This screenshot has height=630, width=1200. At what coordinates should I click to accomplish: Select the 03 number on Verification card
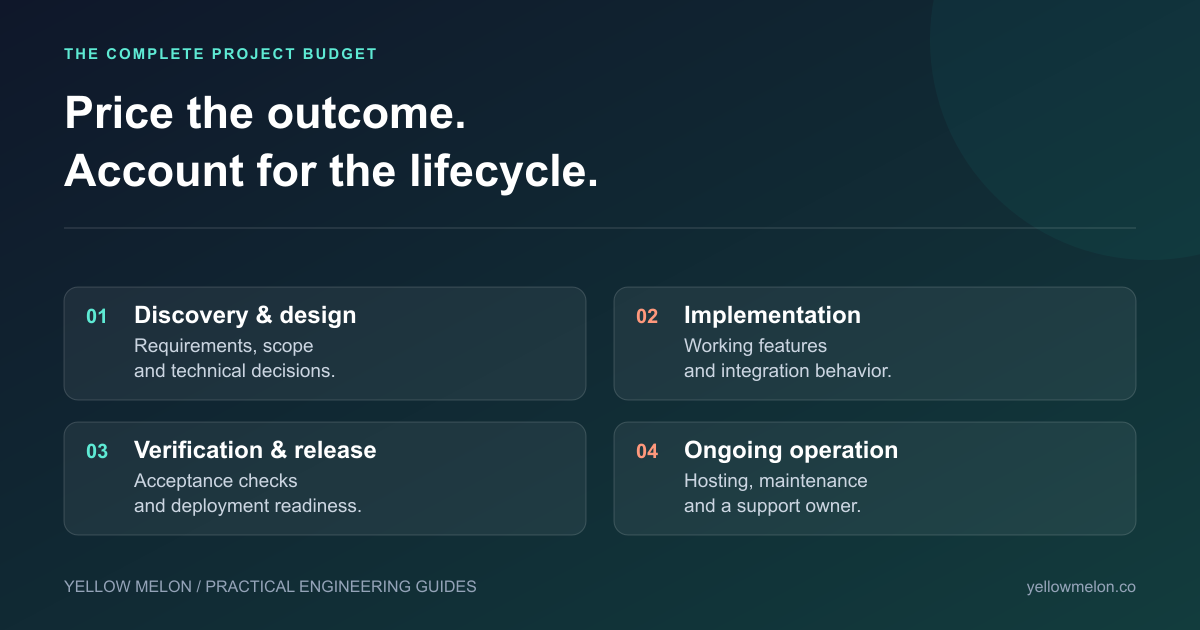pyautogui.click(x=97, y=452)
